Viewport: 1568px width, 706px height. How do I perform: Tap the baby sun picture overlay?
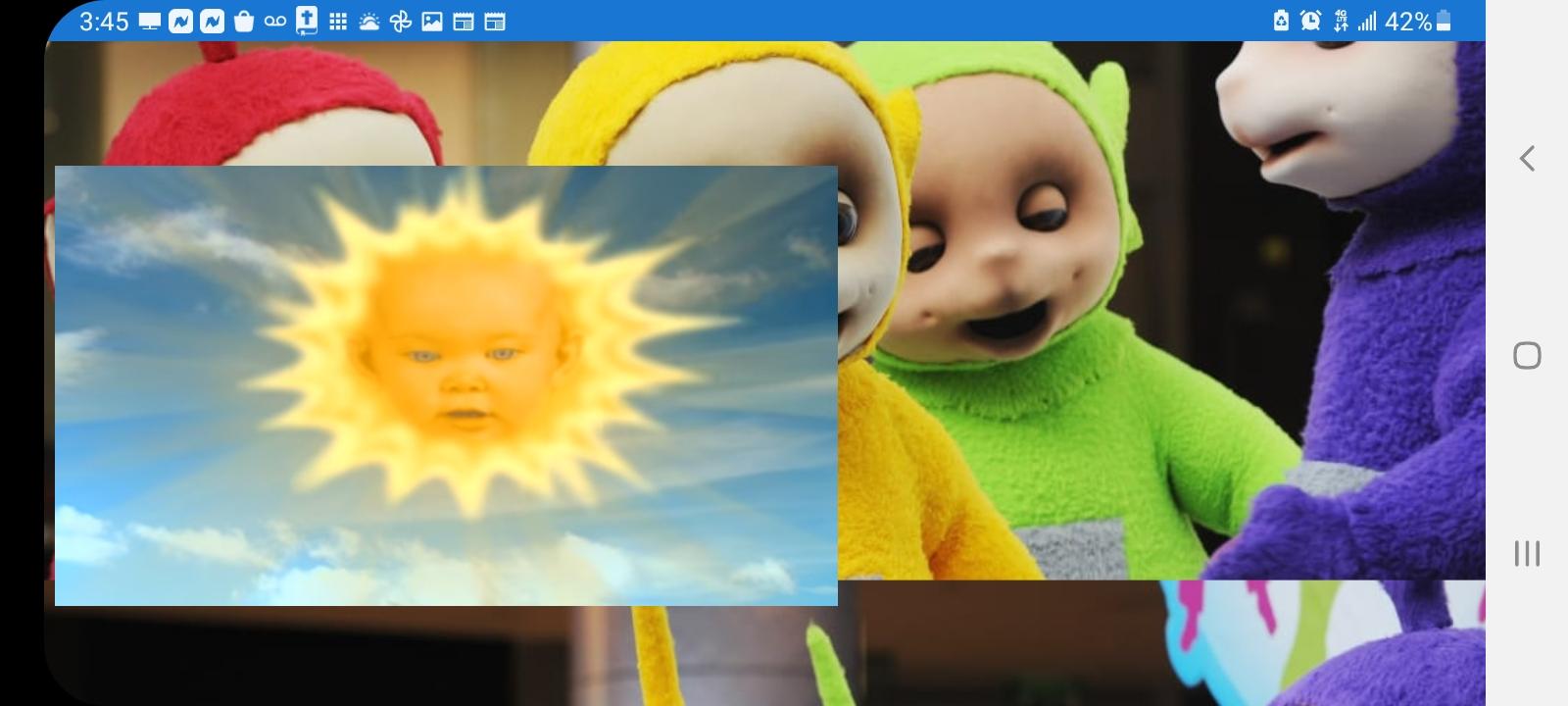[446, 385]
